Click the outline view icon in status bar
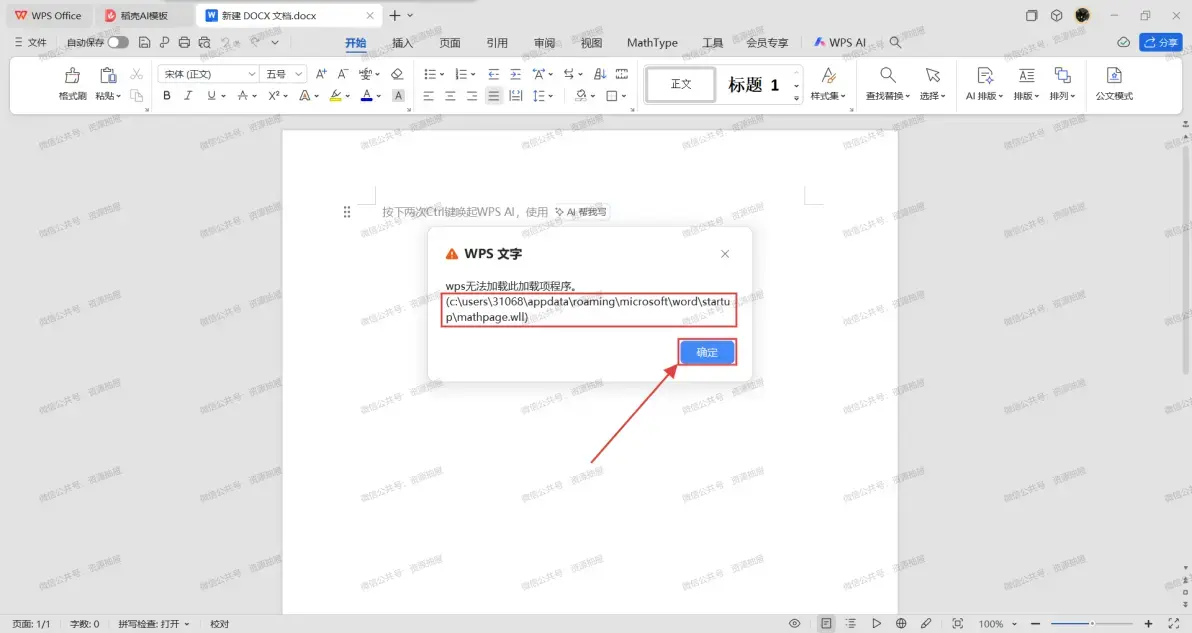This screenshot has height=633, width=1192. coord(851,623)
